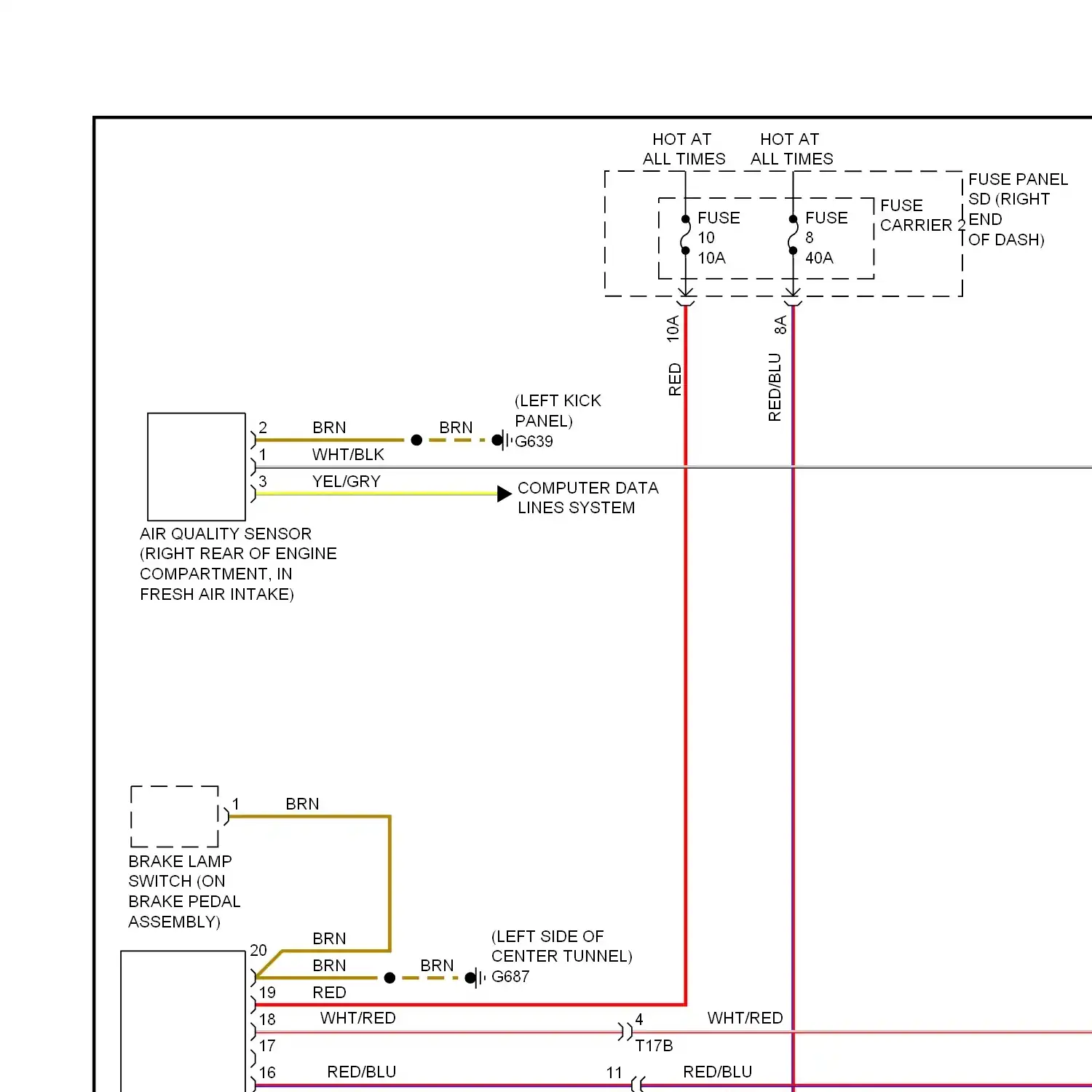Click the brake lamp switch dashed box

tap(175, 816)
